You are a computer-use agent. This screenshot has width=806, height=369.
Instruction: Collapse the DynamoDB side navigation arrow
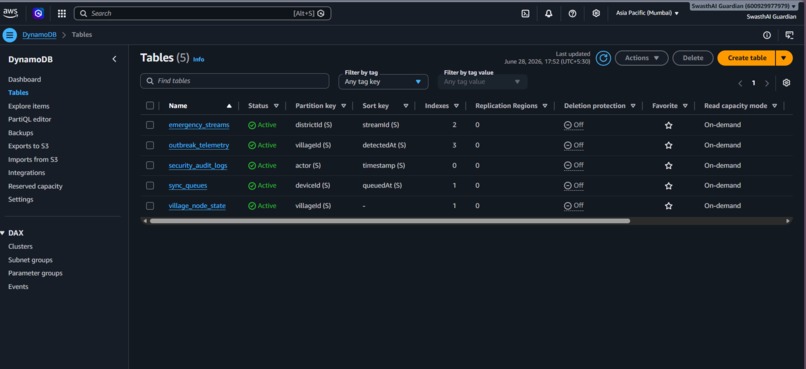pos(114,59)
